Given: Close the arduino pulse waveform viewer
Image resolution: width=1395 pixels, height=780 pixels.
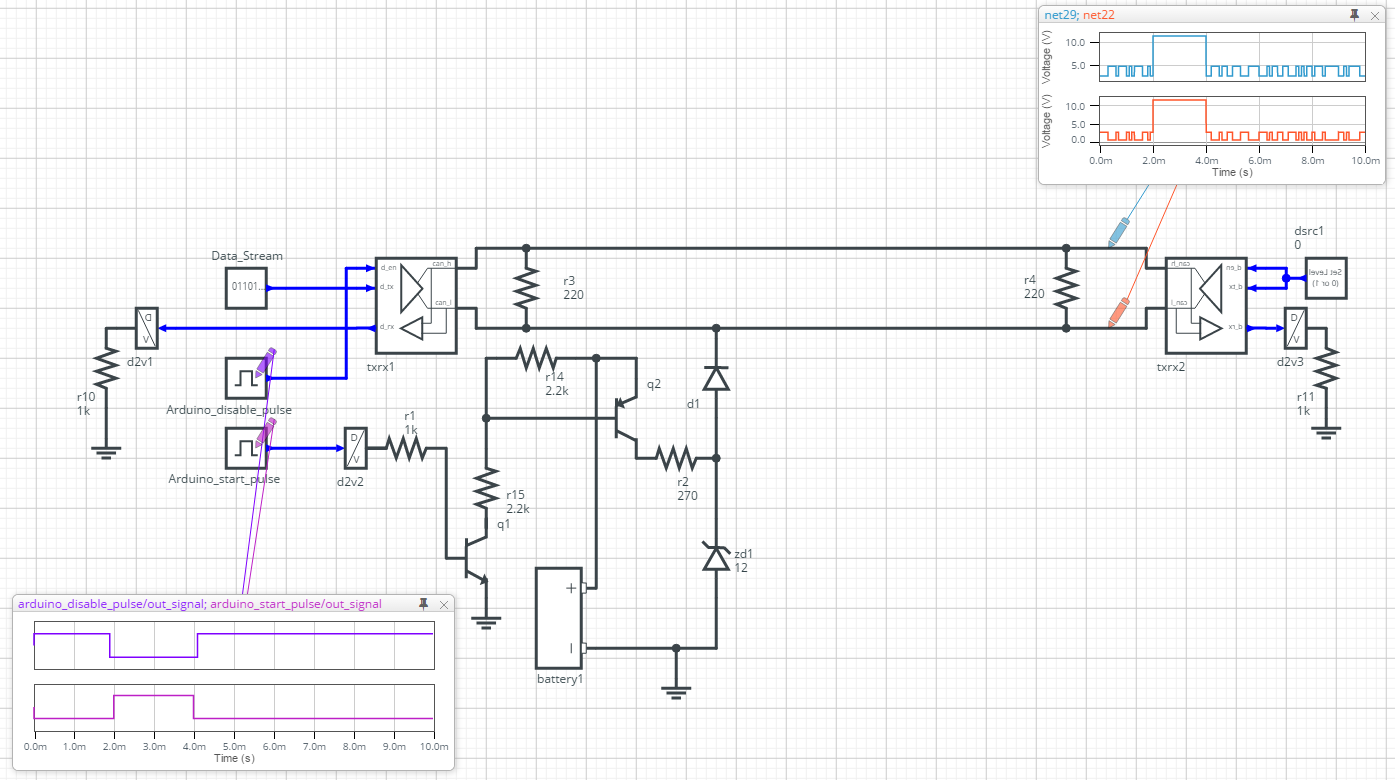Looking at the screenshot, I should coord(443,604).
